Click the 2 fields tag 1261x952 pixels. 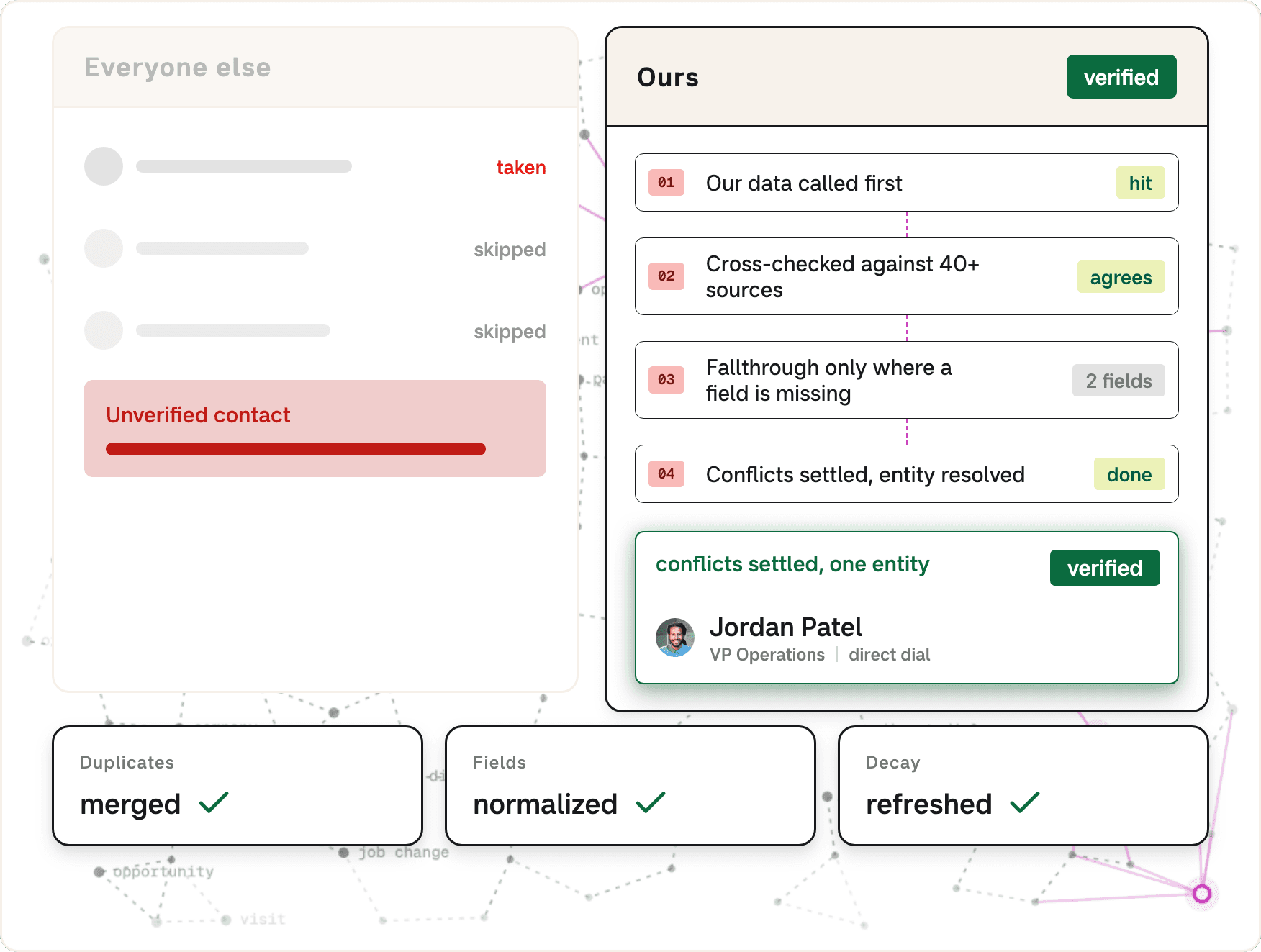click(1119, 381)
